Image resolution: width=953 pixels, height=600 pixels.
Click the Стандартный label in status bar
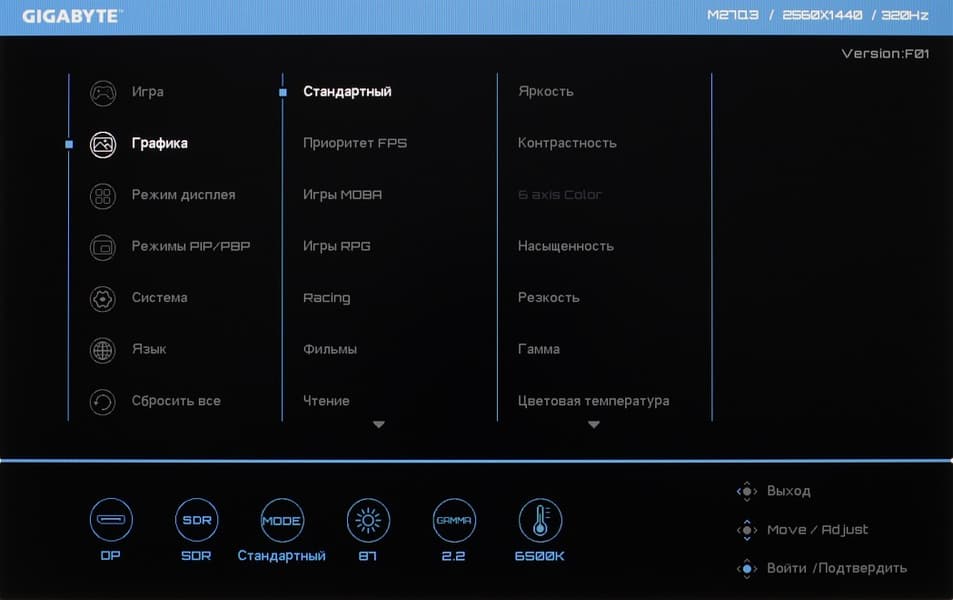(281, 556)
